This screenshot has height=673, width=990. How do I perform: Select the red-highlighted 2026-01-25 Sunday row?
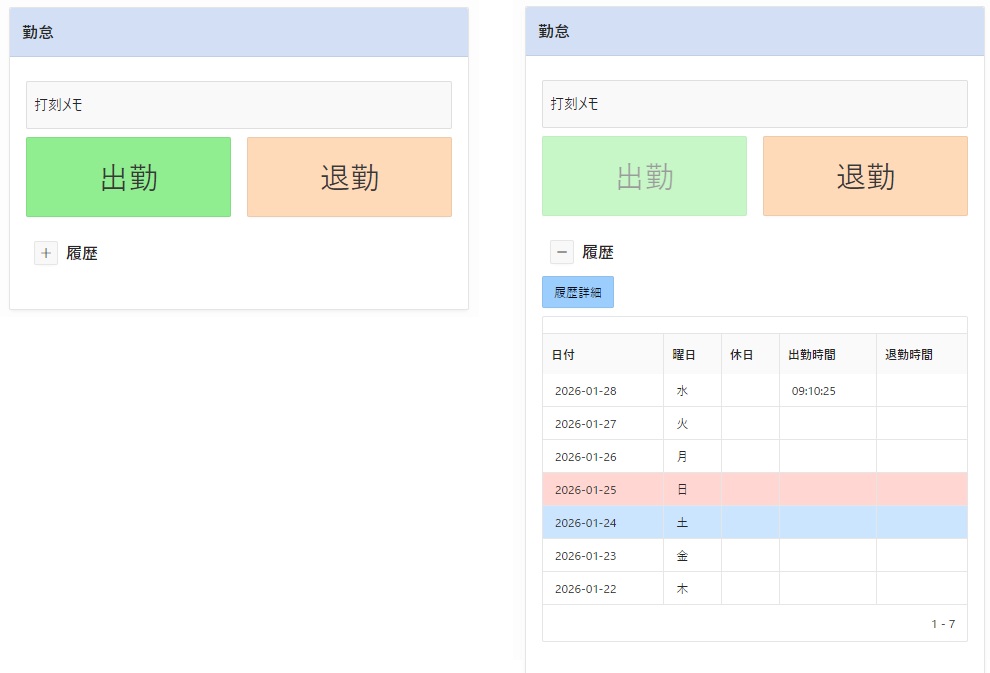pyautogui.click(x=754, y=489)
